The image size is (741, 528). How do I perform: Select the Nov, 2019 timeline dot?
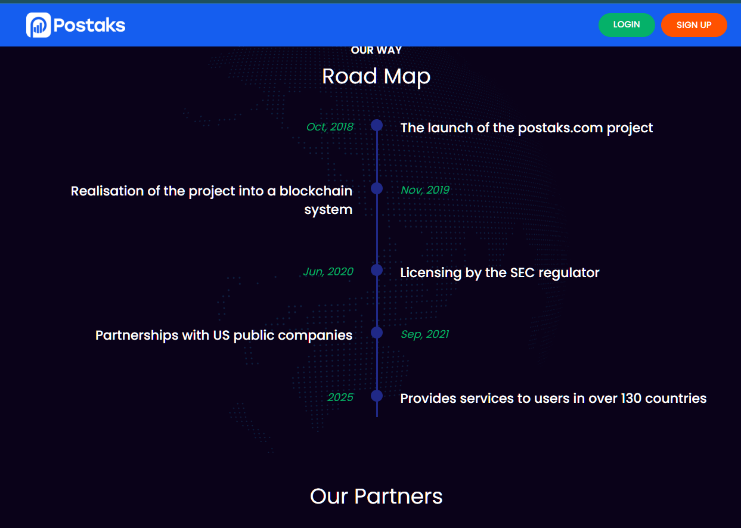377,188
